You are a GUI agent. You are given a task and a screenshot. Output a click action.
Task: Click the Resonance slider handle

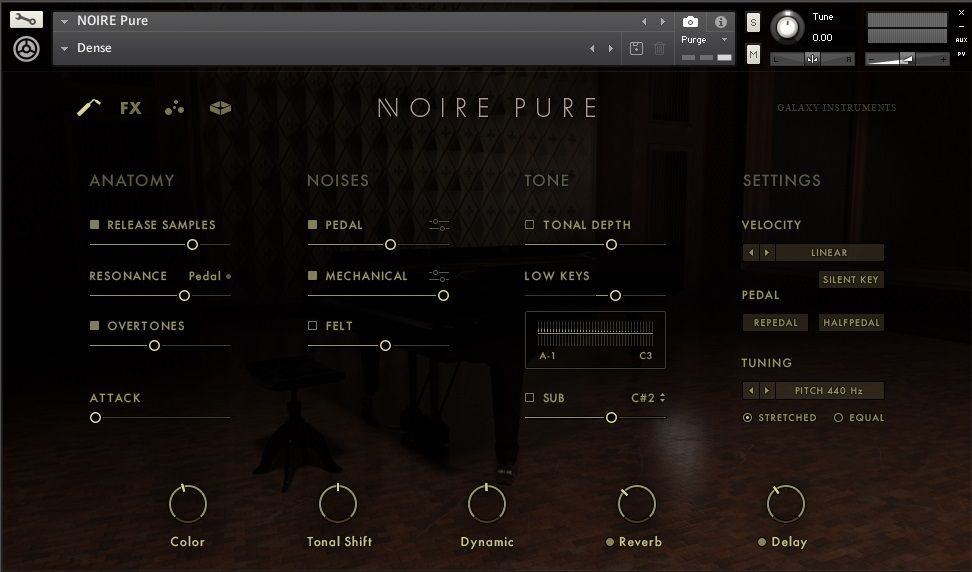tap(184, 296)
